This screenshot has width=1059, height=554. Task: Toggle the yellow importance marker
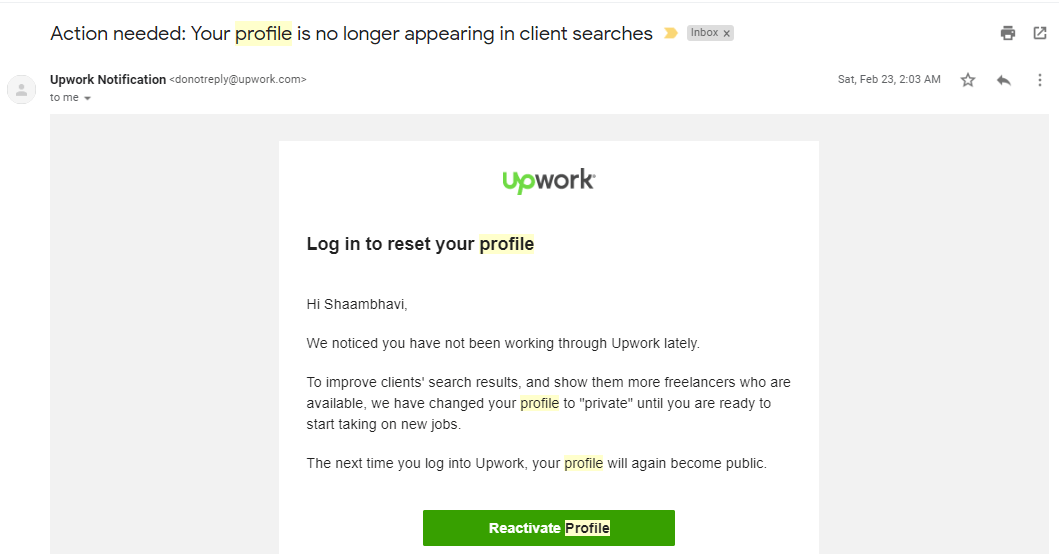click(671, 33)
